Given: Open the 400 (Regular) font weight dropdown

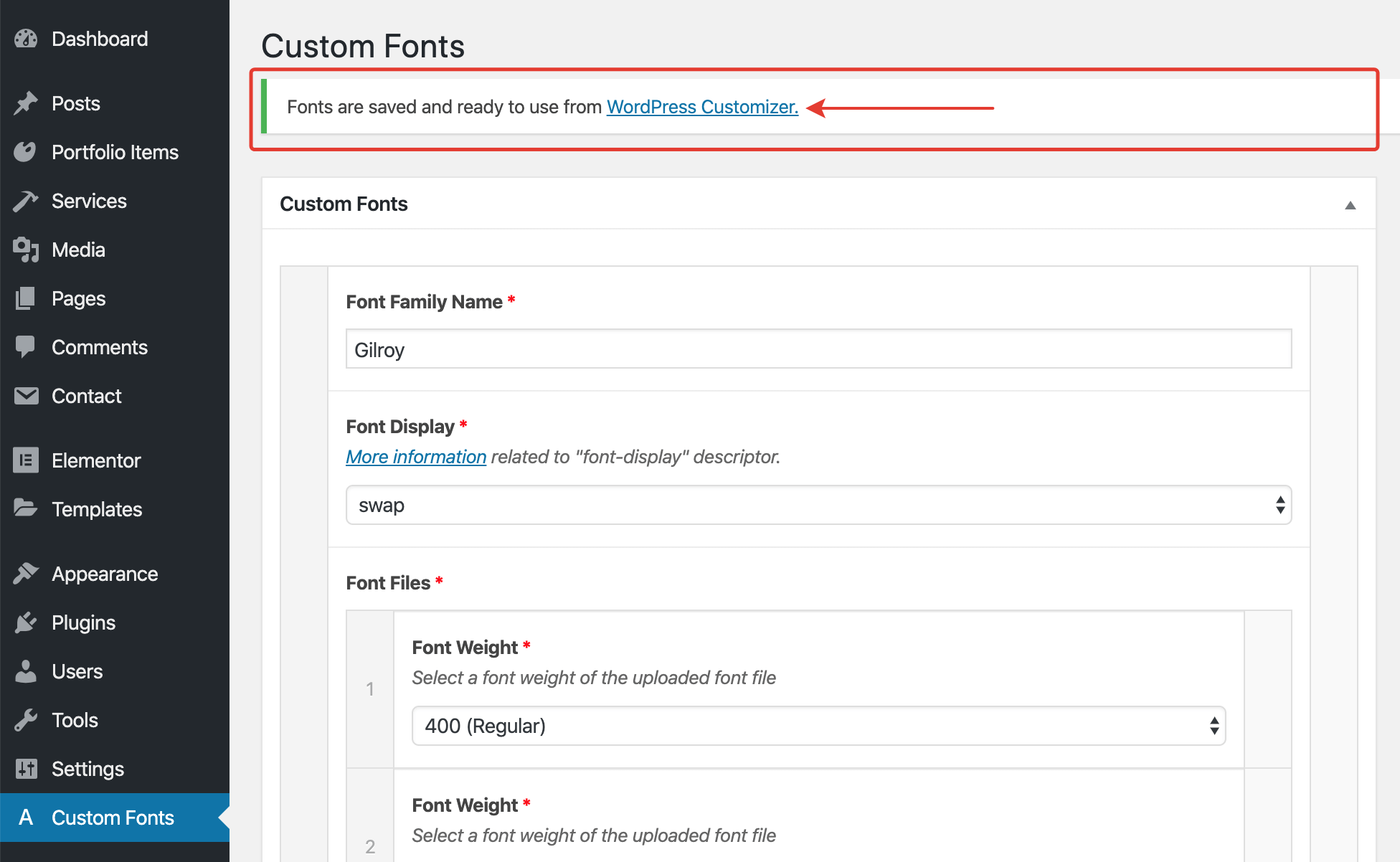Looking at the screenshot, I should point(818,726).
